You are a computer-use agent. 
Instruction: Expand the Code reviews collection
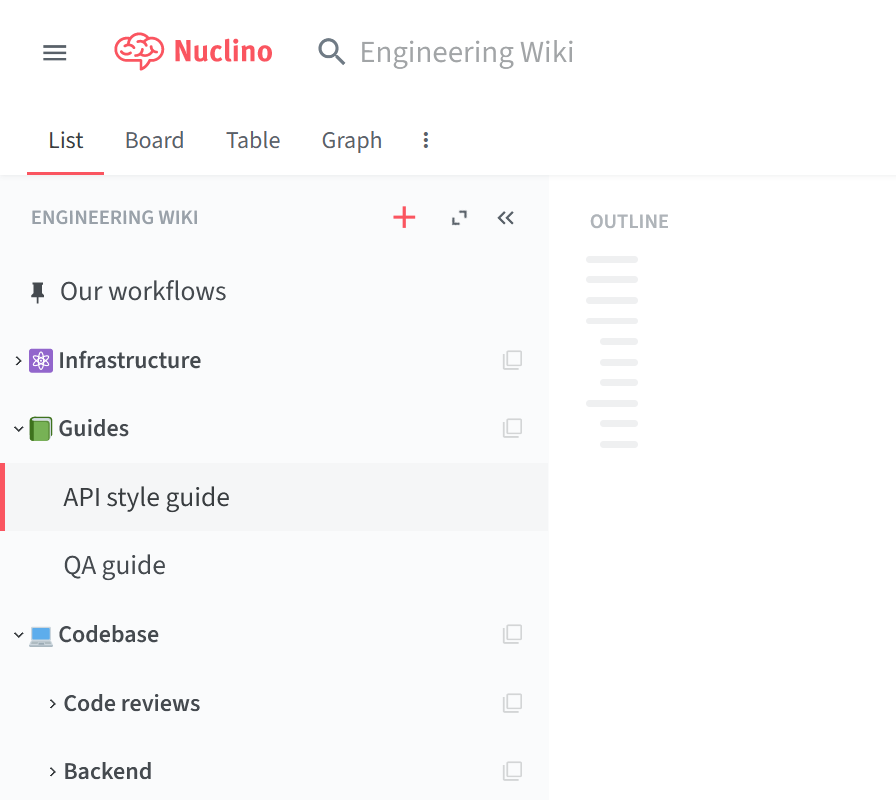click(53, 703)
